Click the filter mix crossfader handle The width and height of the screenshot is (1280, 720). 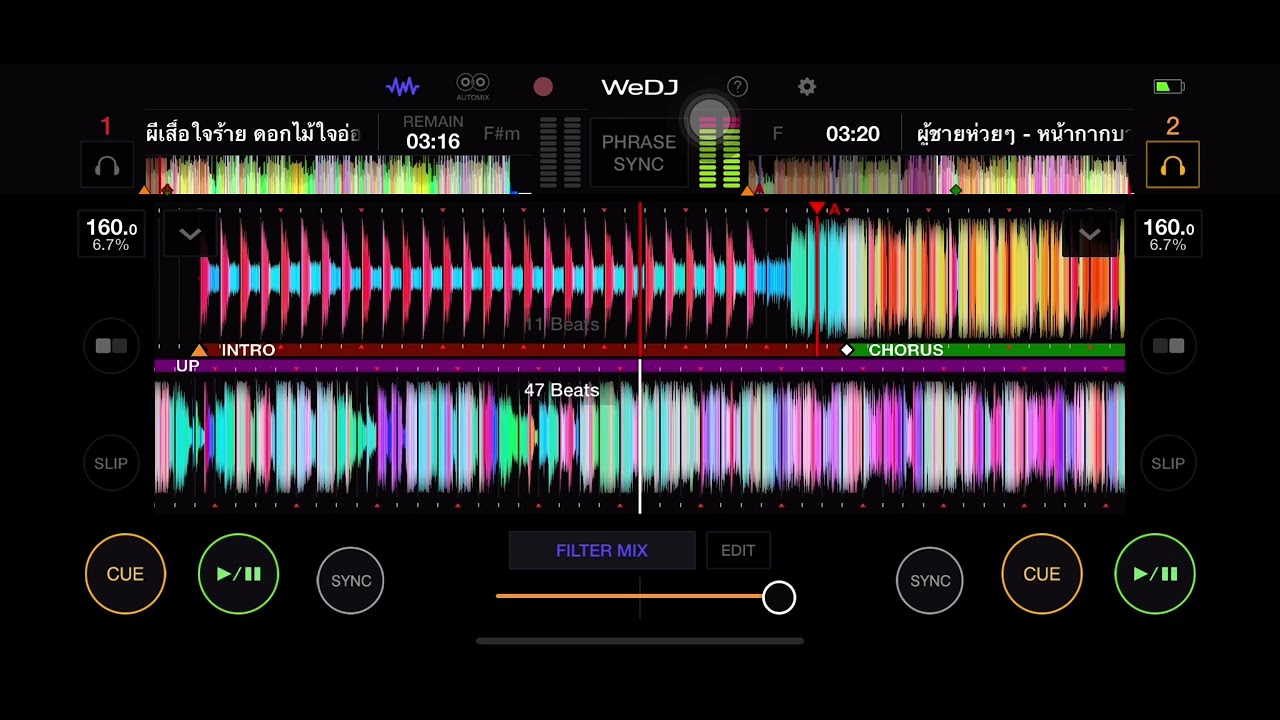[x=779, y=597]
